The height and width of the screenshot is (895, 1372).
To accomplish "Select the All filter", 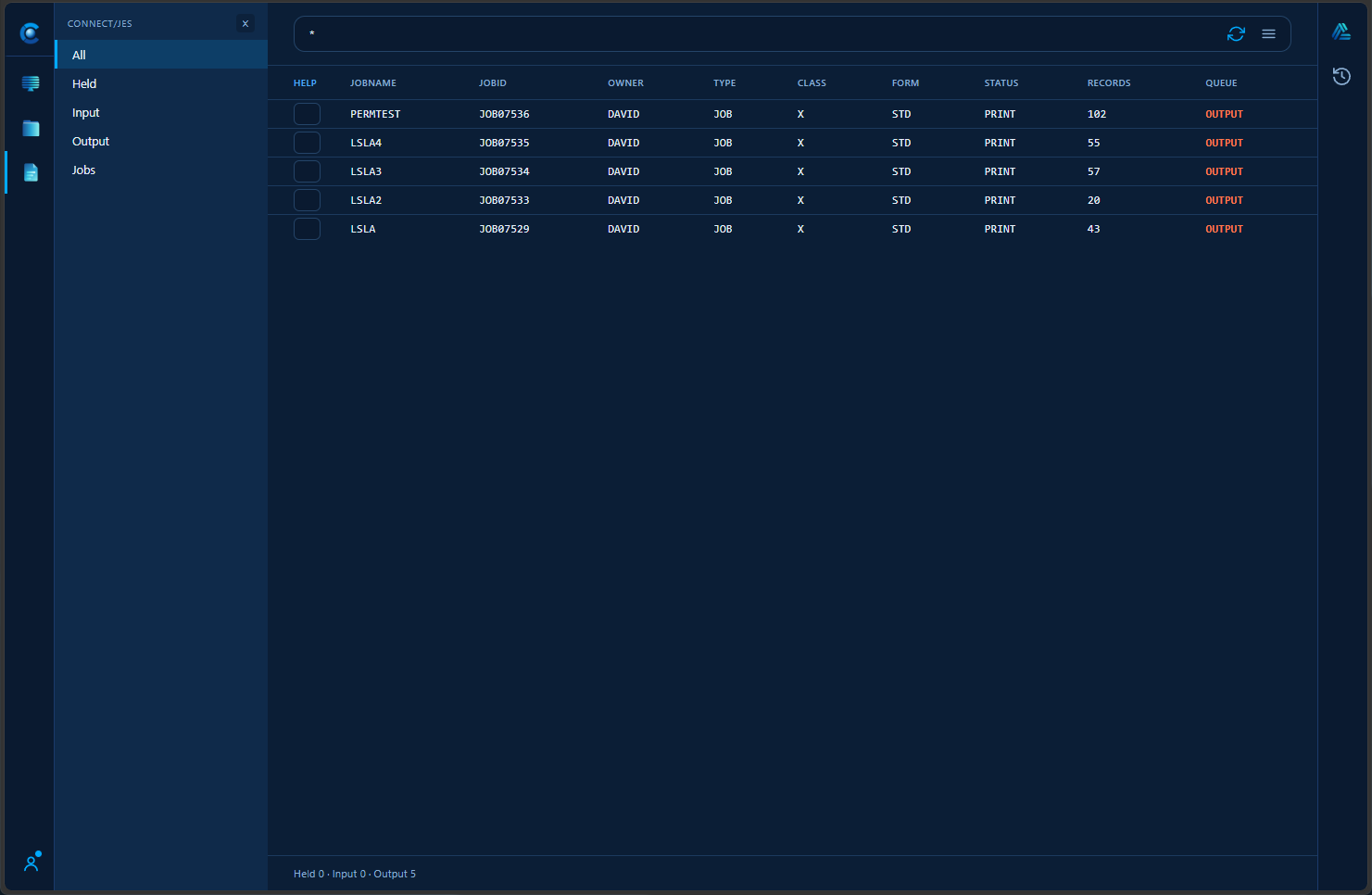I will (x=161, y=55).
